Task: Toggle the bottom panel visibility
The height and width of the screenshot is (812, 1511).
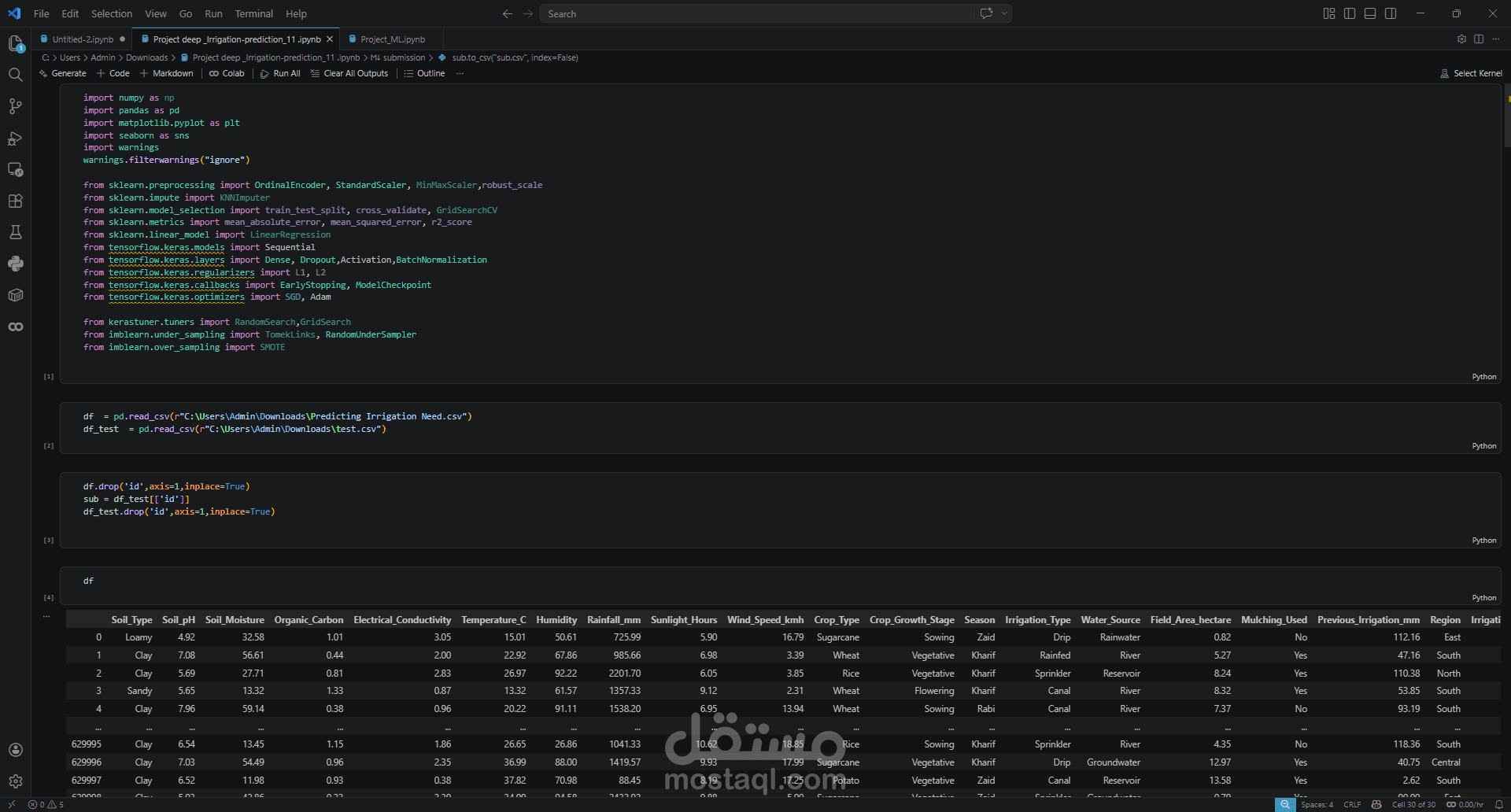Action: coord(1370,13)
